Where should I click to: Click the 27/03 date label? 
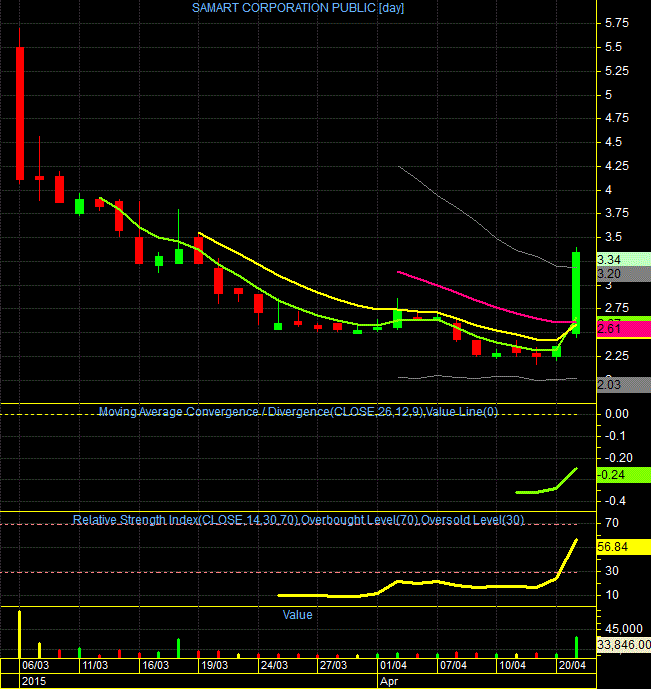(333, 665)
